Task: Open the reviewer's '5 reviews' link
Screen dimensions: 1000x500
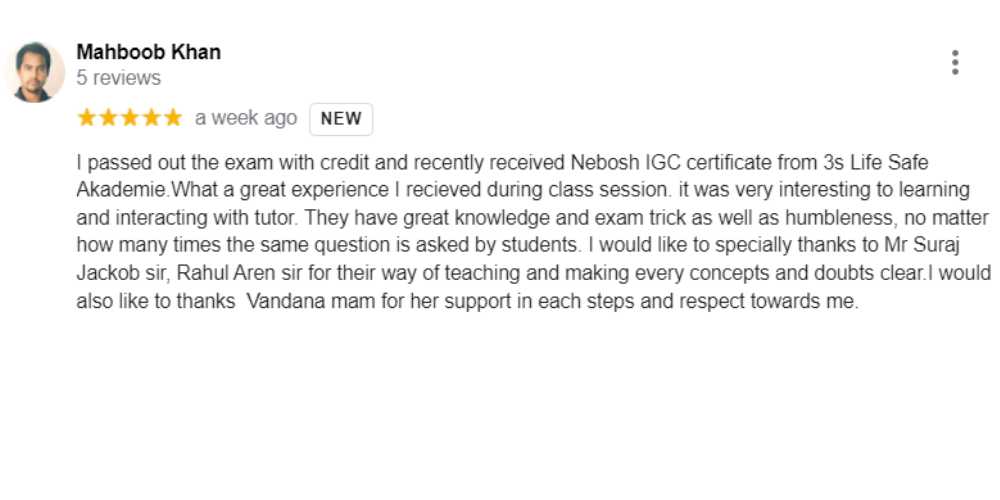Action: coord(118,78)
